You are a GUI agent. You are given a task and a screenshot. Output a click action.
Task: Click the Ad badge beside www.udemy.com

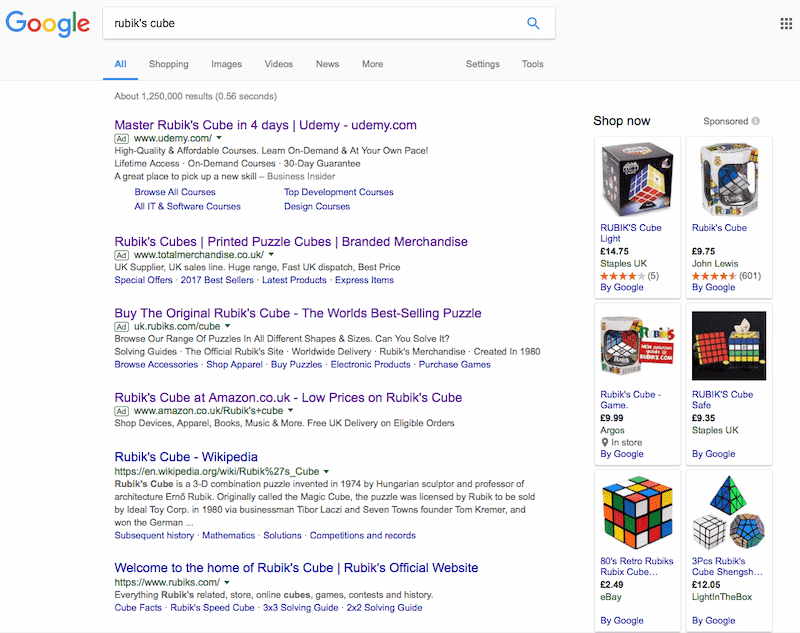click(x=121, y=139)
